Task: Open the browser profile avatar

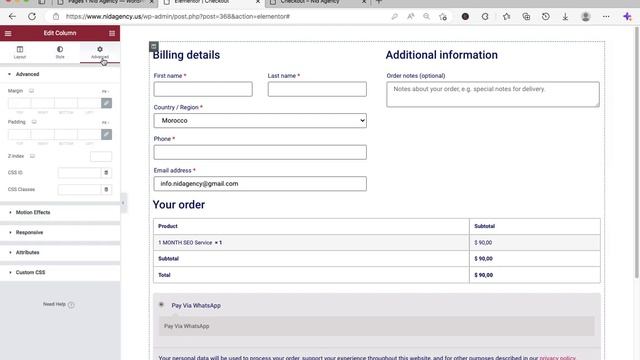Action: point(586,17)
